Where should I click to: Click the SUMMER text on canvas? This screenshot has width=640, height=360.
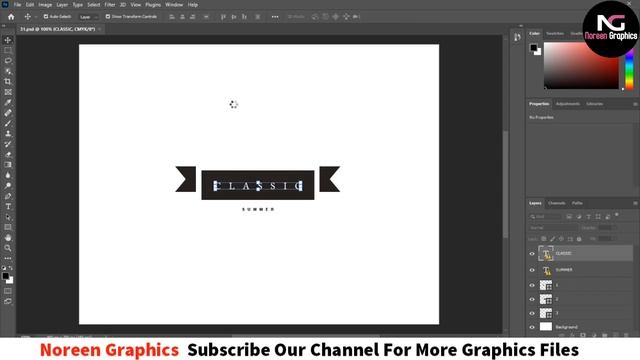(258, 209)
